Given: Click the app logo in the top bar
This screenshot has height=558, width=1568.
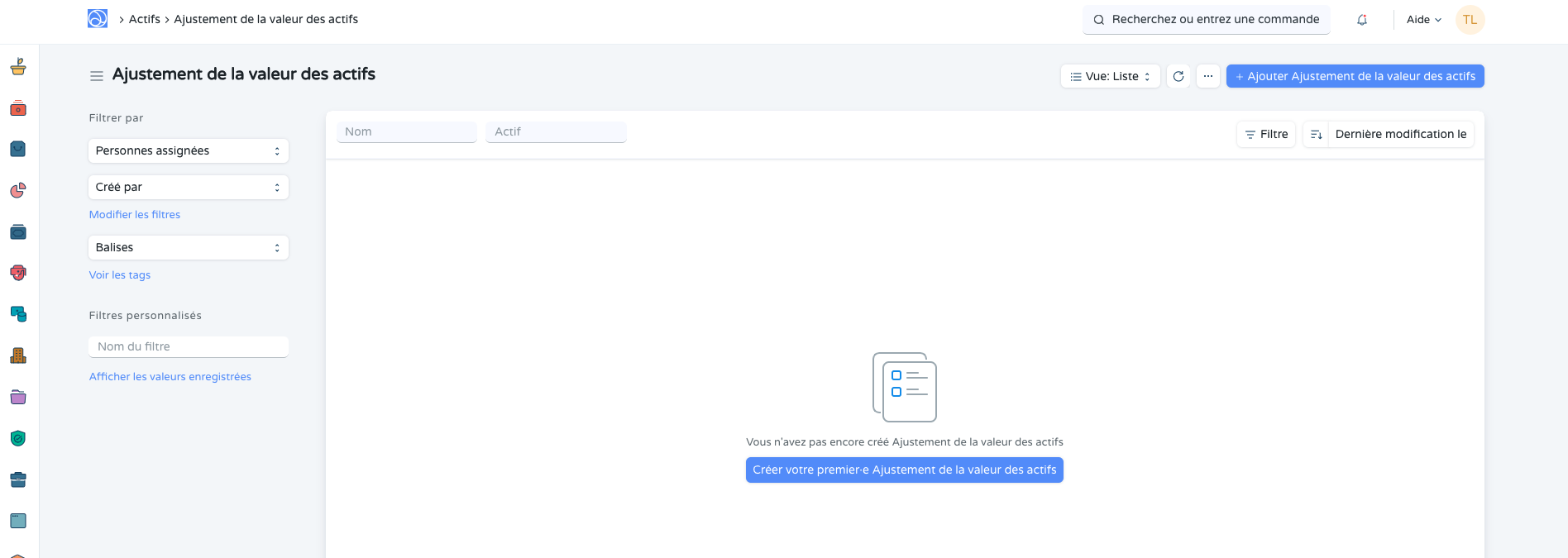Looking at the screenshot, I should point(98,19).
